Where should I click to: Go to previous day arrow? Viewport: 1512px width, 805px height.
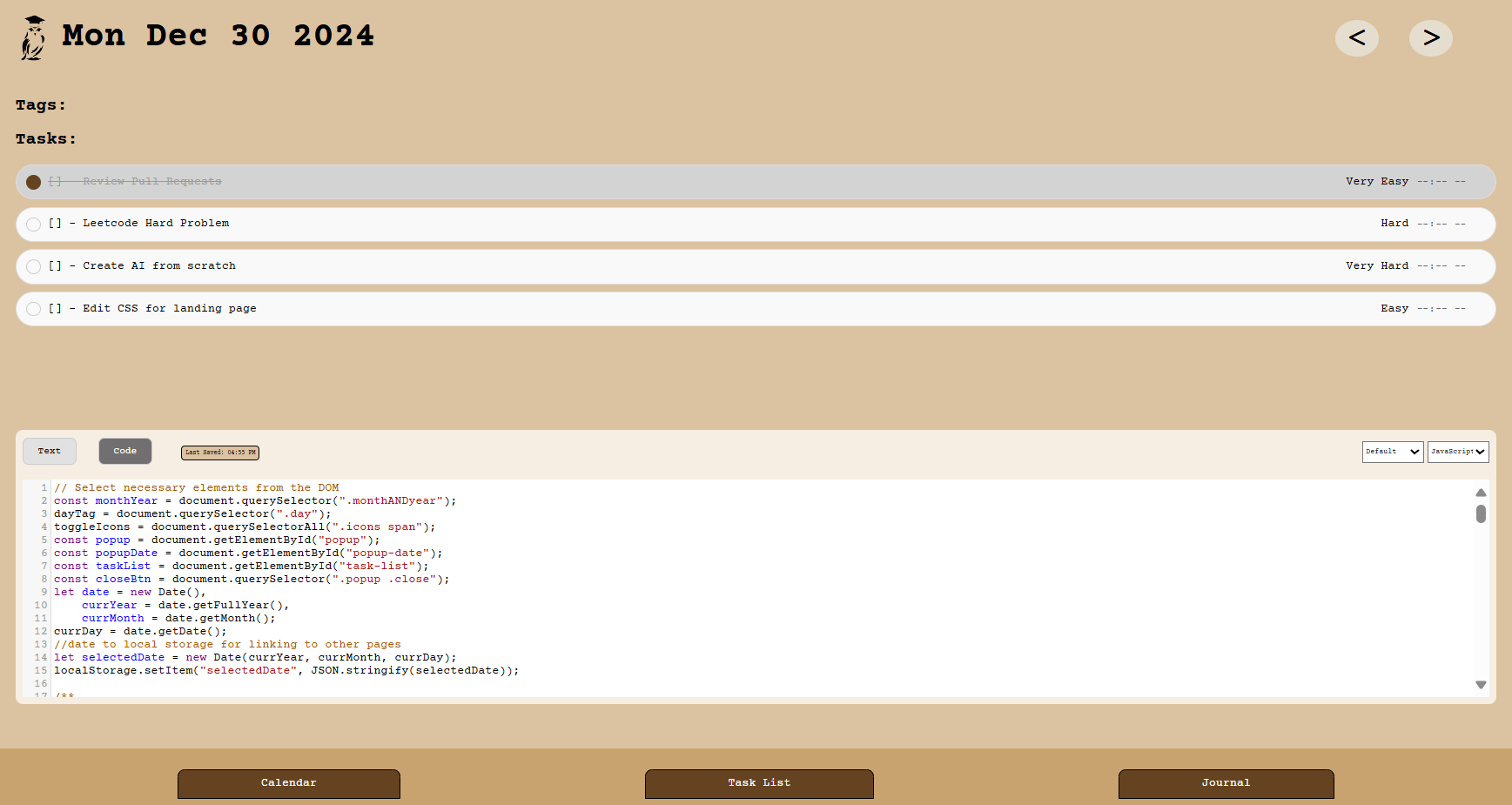1356,37
